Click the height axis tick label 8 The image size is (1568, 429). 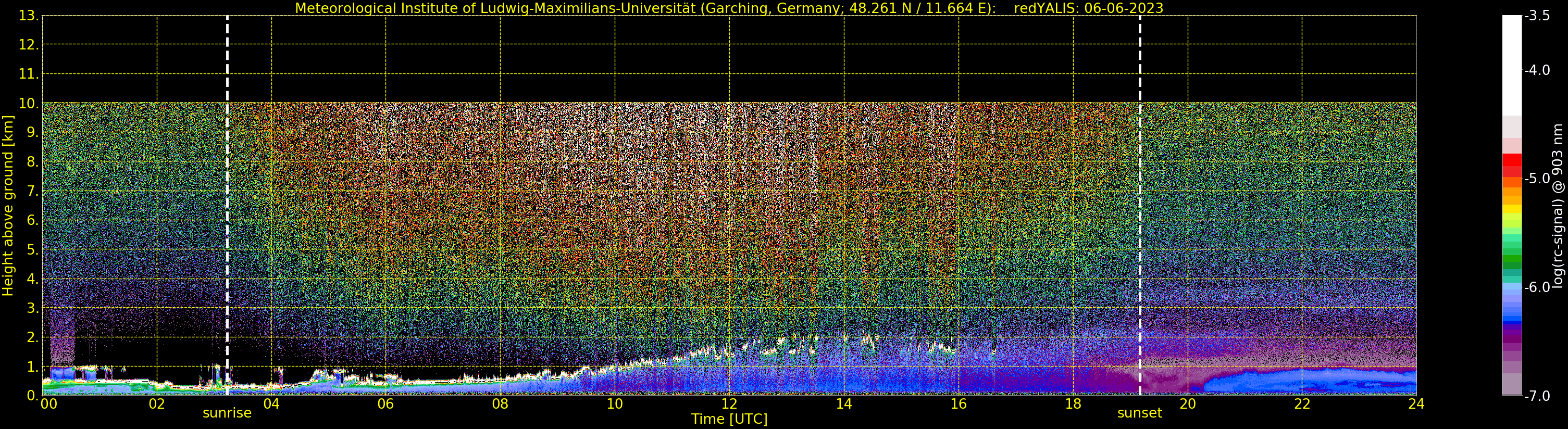pyautogui.click(x=32, y=162)
